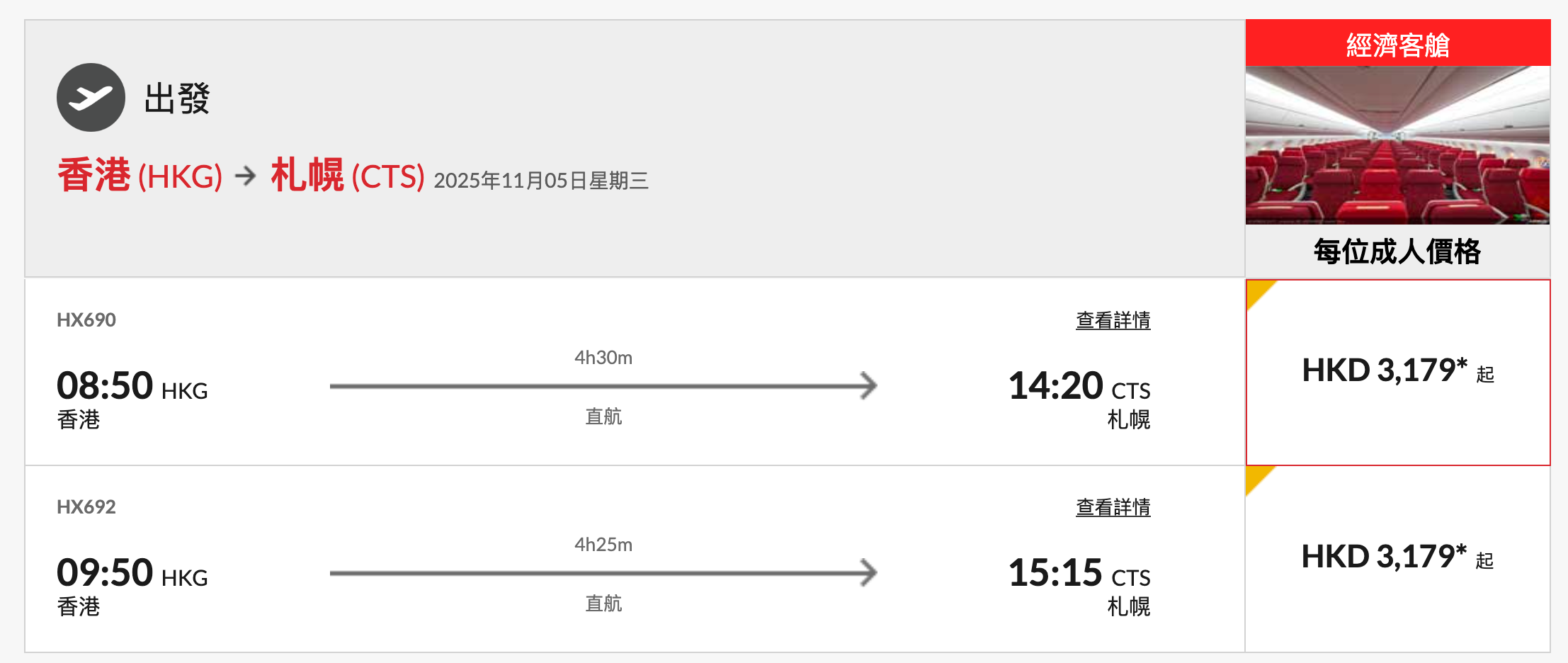This screenshot has height=663, width=1568.
Task: Click the 每位成人價格 label
Action: 1397,251
